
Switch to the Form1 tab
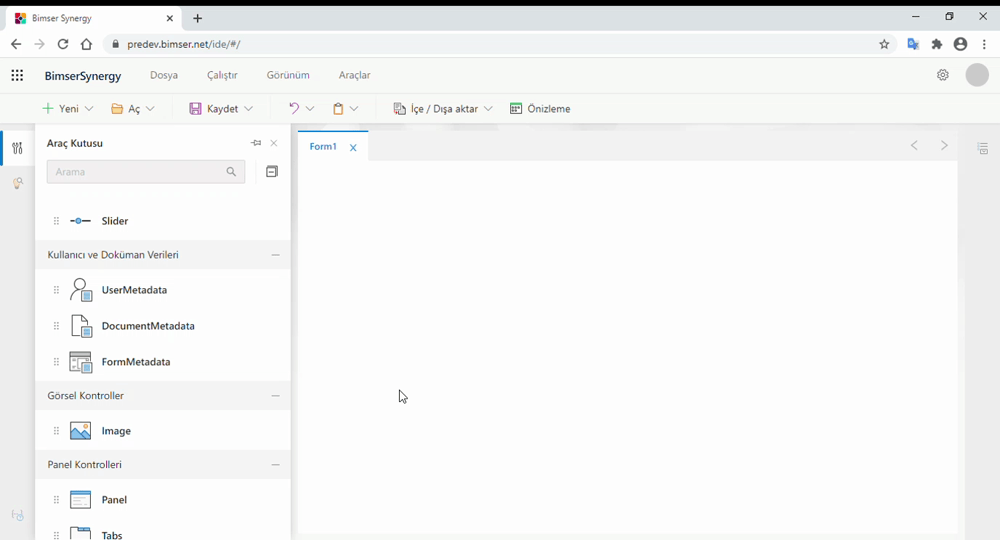point(323,147)
